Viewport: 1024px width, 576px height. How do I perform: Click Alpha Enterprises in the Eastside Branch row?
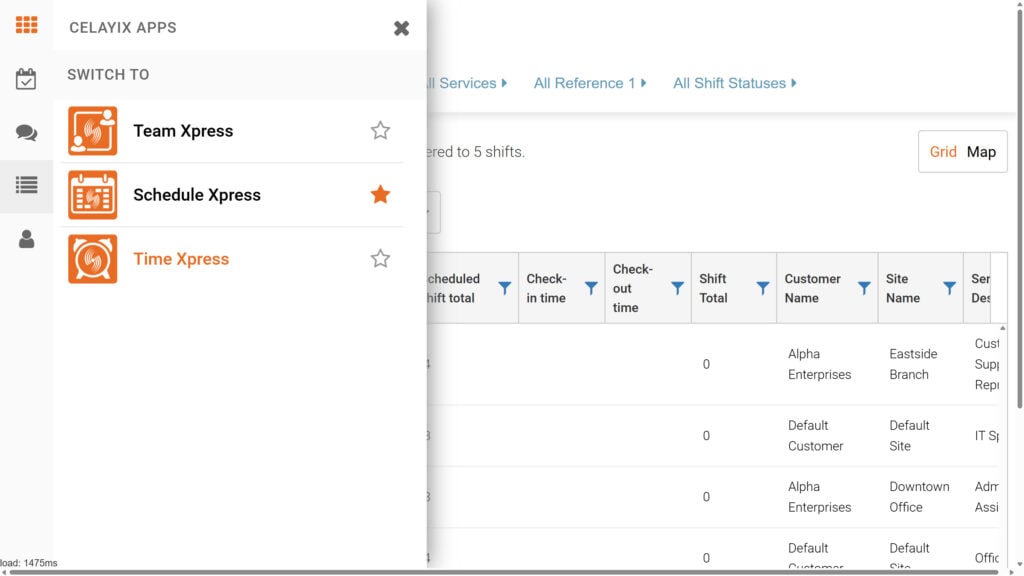pyautogui.click(x=819, y=364)
